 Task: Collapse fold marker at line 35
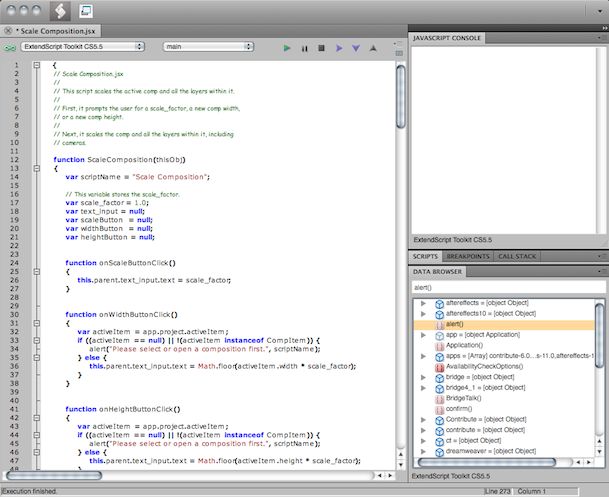click(37, 358)
